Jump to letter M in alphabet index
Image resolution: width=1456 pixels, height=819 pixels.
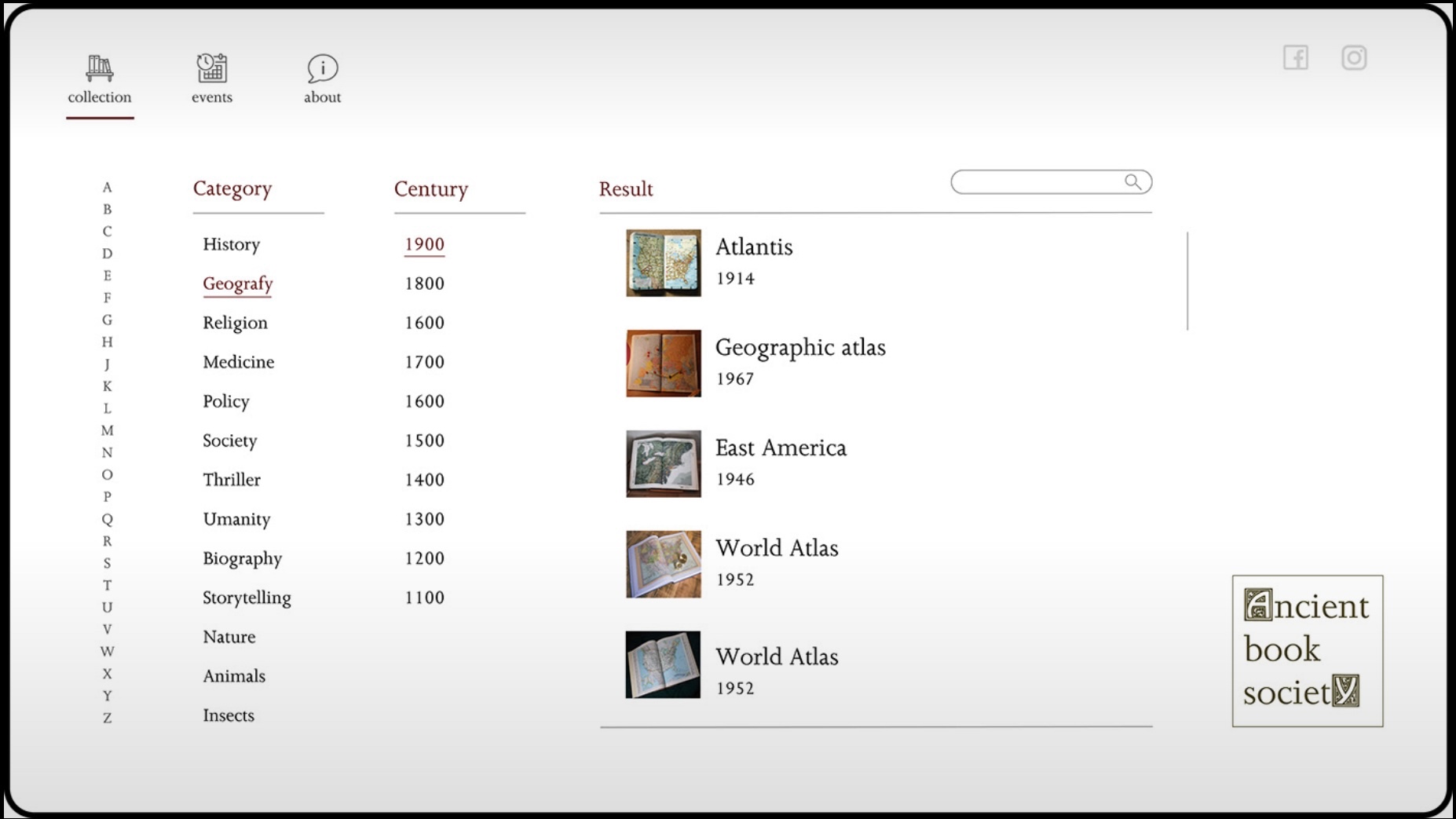(108, 430)
